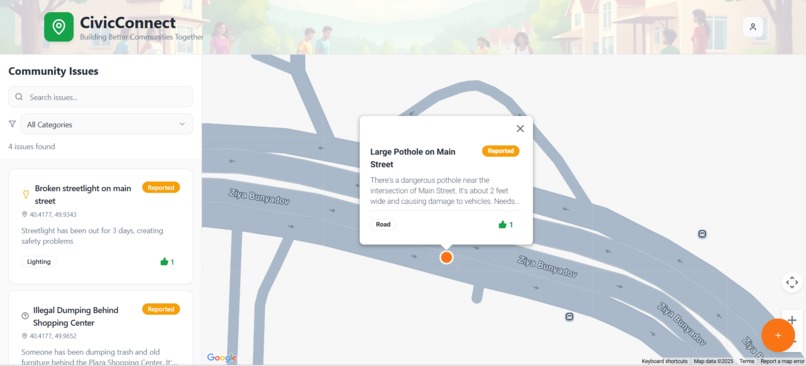Focus the Search issues input field
This screenshot has width=806, height=366.
tap(101, 97)
